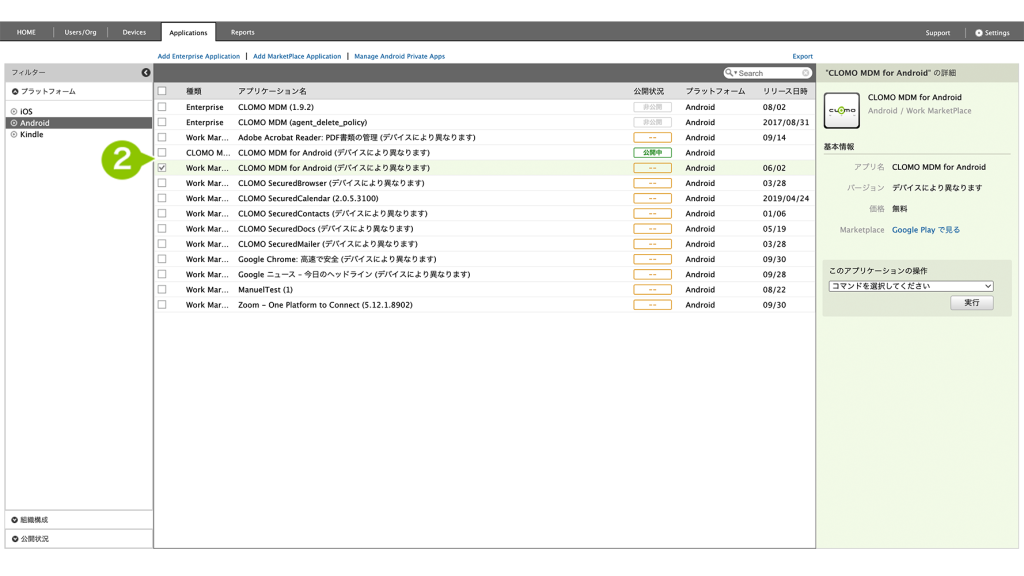Click the 2017/08/31 release date cell
This screenshot has height=576, width=1024.
[x=786, y=122]
